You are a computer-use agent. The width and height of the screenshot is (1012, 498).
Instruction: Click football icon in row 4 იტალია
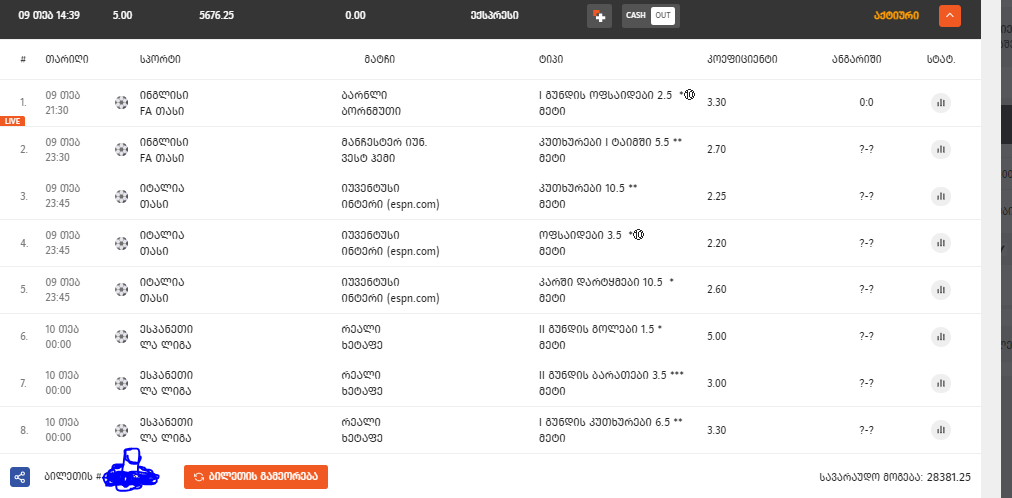(121, 243)
